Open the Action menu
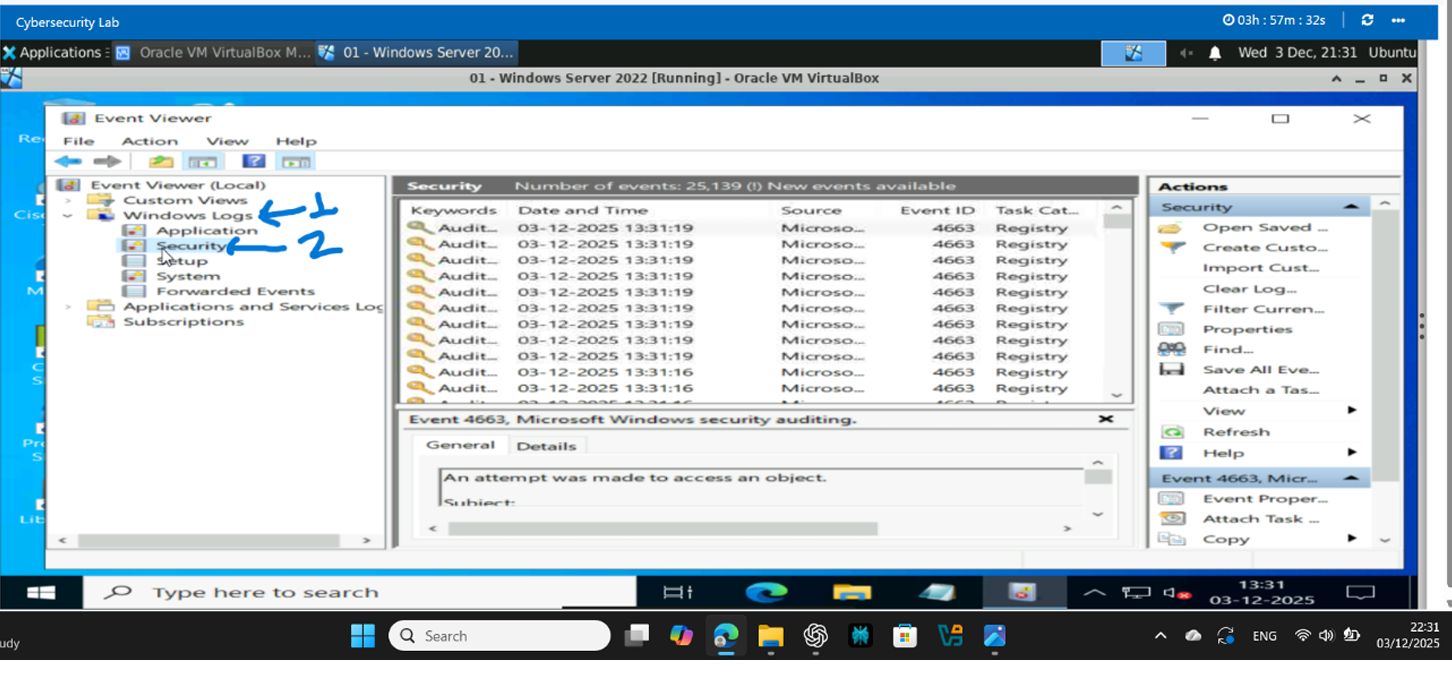Screen dimensions: 1452x693 pyautogui.click(x=149, y=141)
